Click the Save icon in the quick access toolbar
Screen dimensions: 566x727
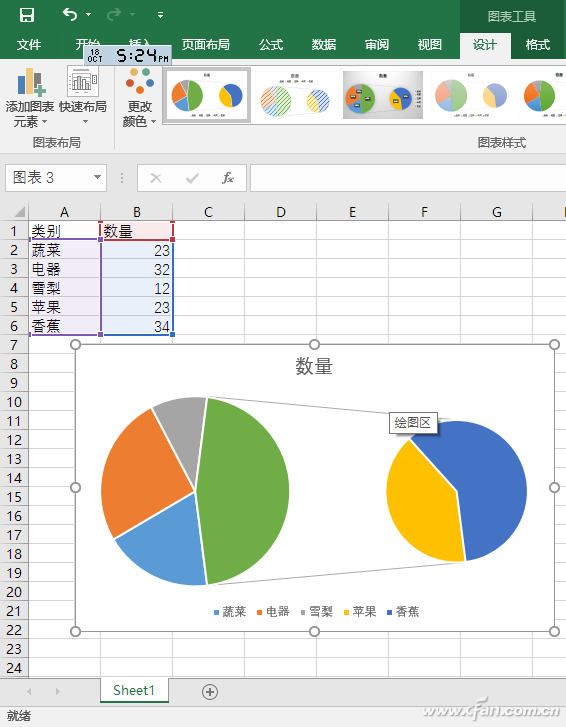(26, 15)
